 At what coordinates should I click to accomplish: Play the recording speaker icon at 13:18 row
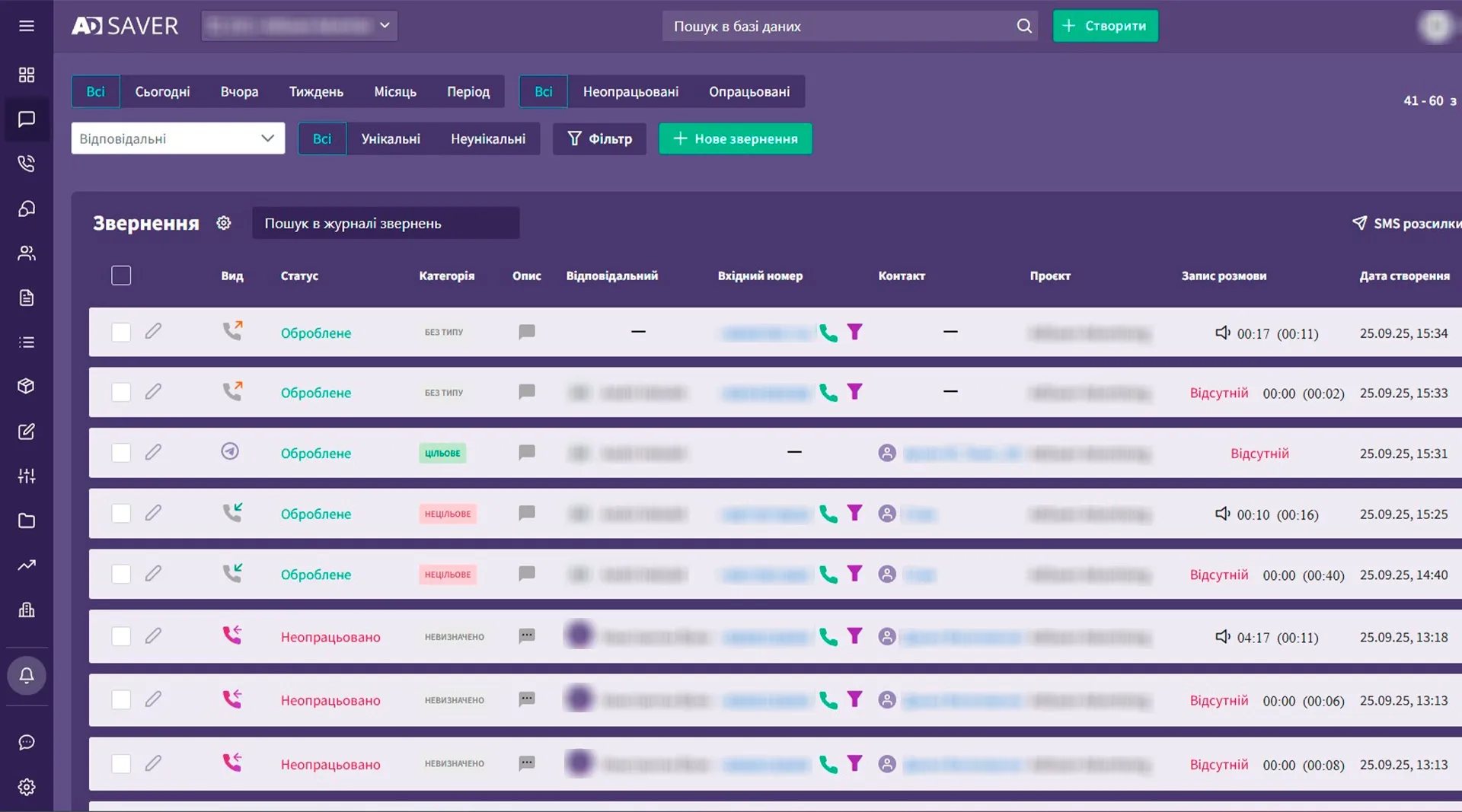(x=1223, y=636)
